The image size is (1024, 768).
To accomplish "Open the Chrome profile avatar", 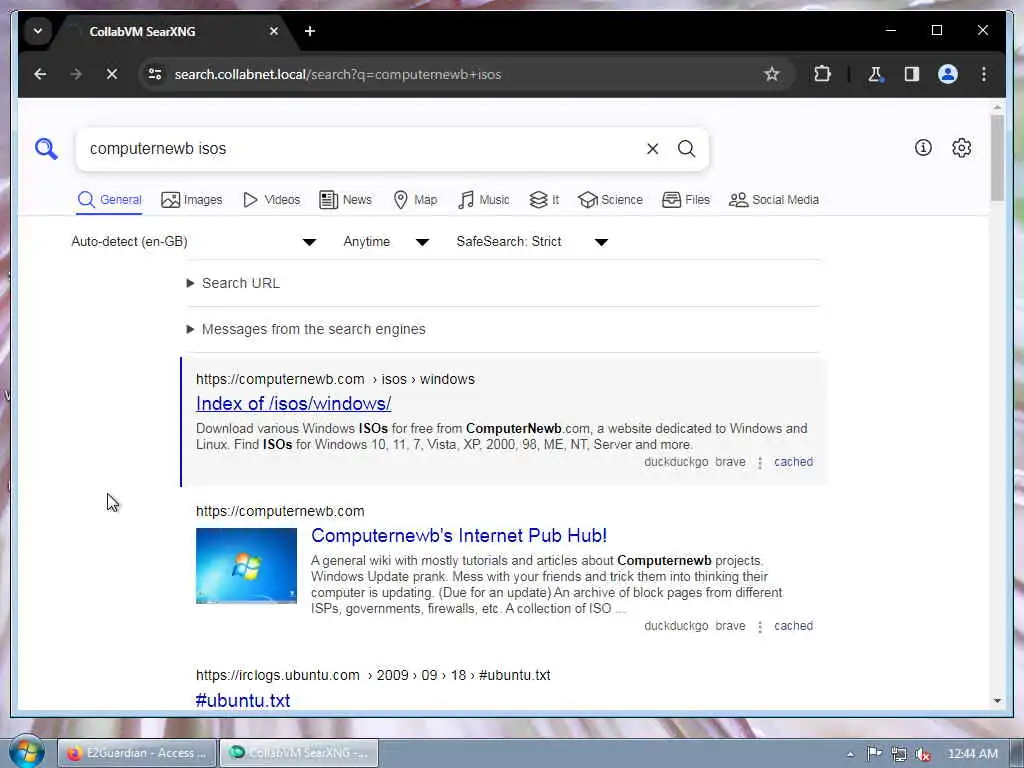I will 948,74.
